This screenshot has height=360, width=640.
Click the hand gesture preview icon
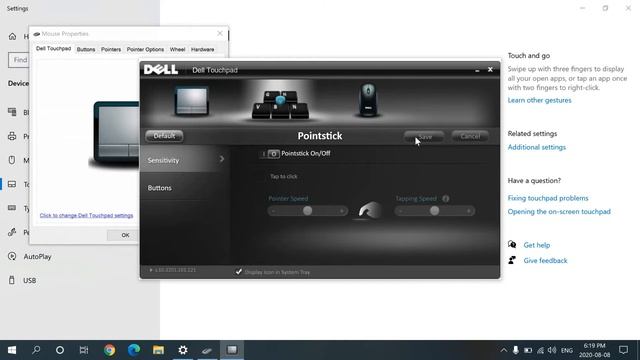[369, 211]
